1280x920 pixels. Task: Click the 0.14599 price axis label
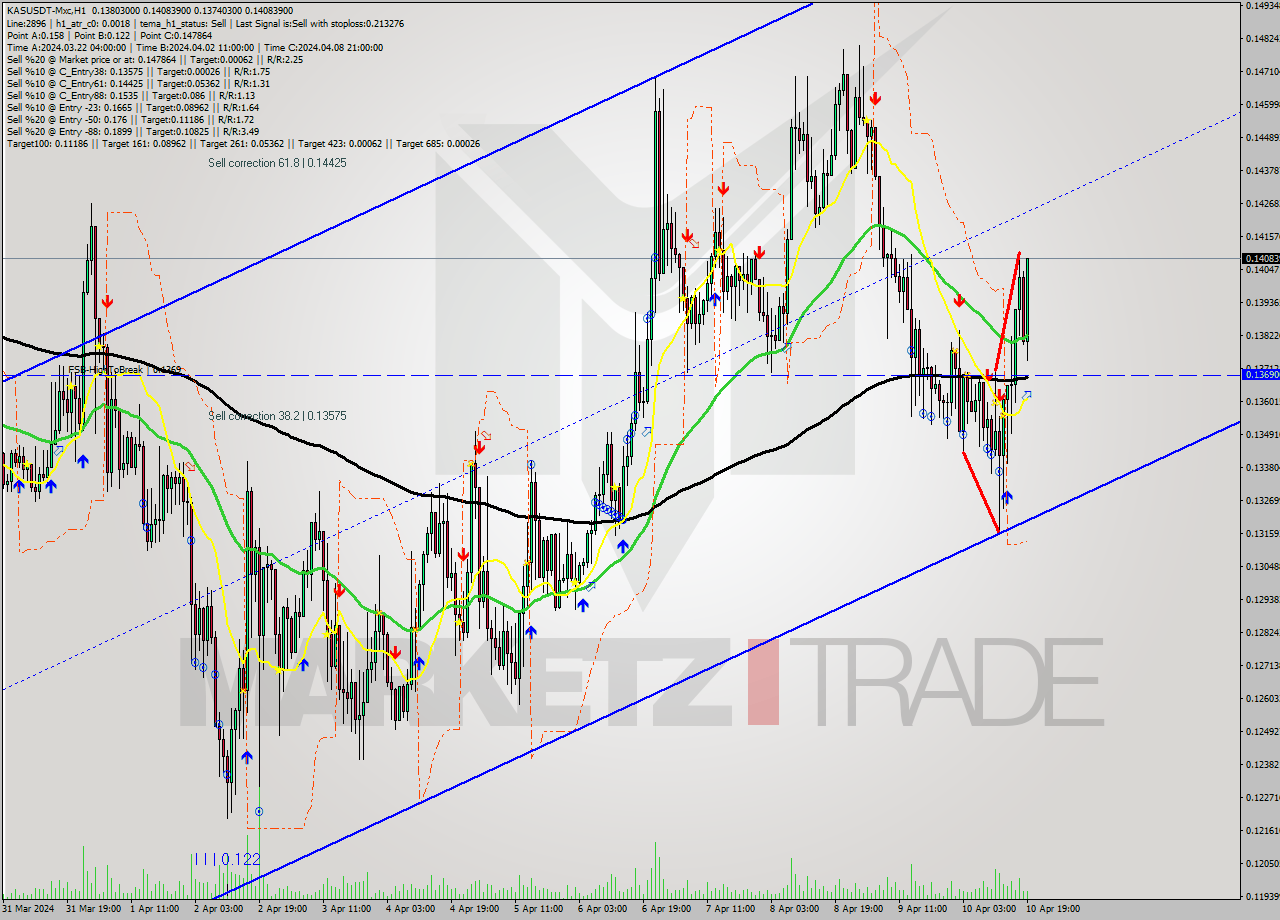(1261, 104)
